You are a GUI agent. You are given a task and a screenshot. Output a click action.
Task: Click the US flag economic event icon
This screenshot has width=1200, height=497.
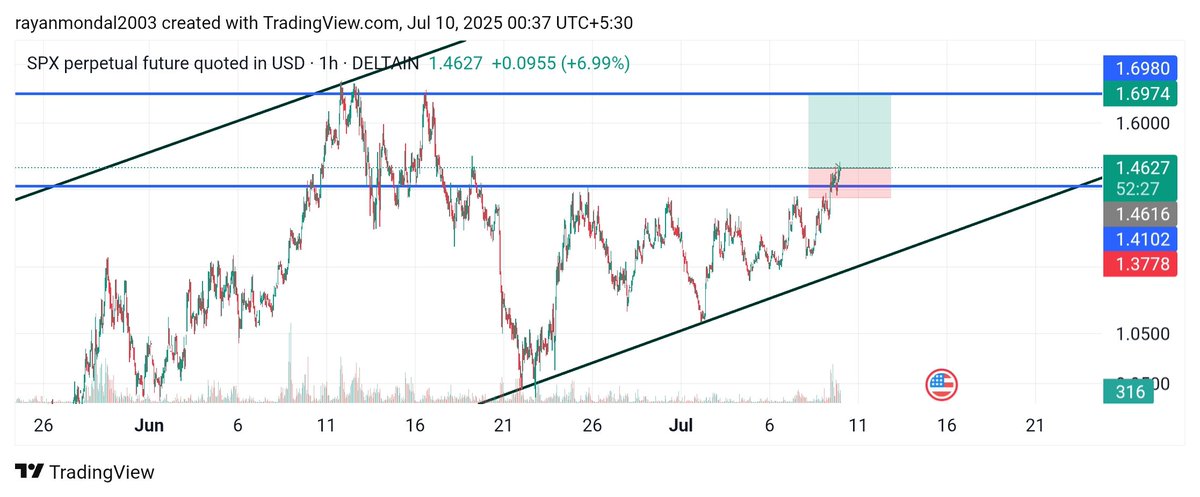click(x=942, y=384)
